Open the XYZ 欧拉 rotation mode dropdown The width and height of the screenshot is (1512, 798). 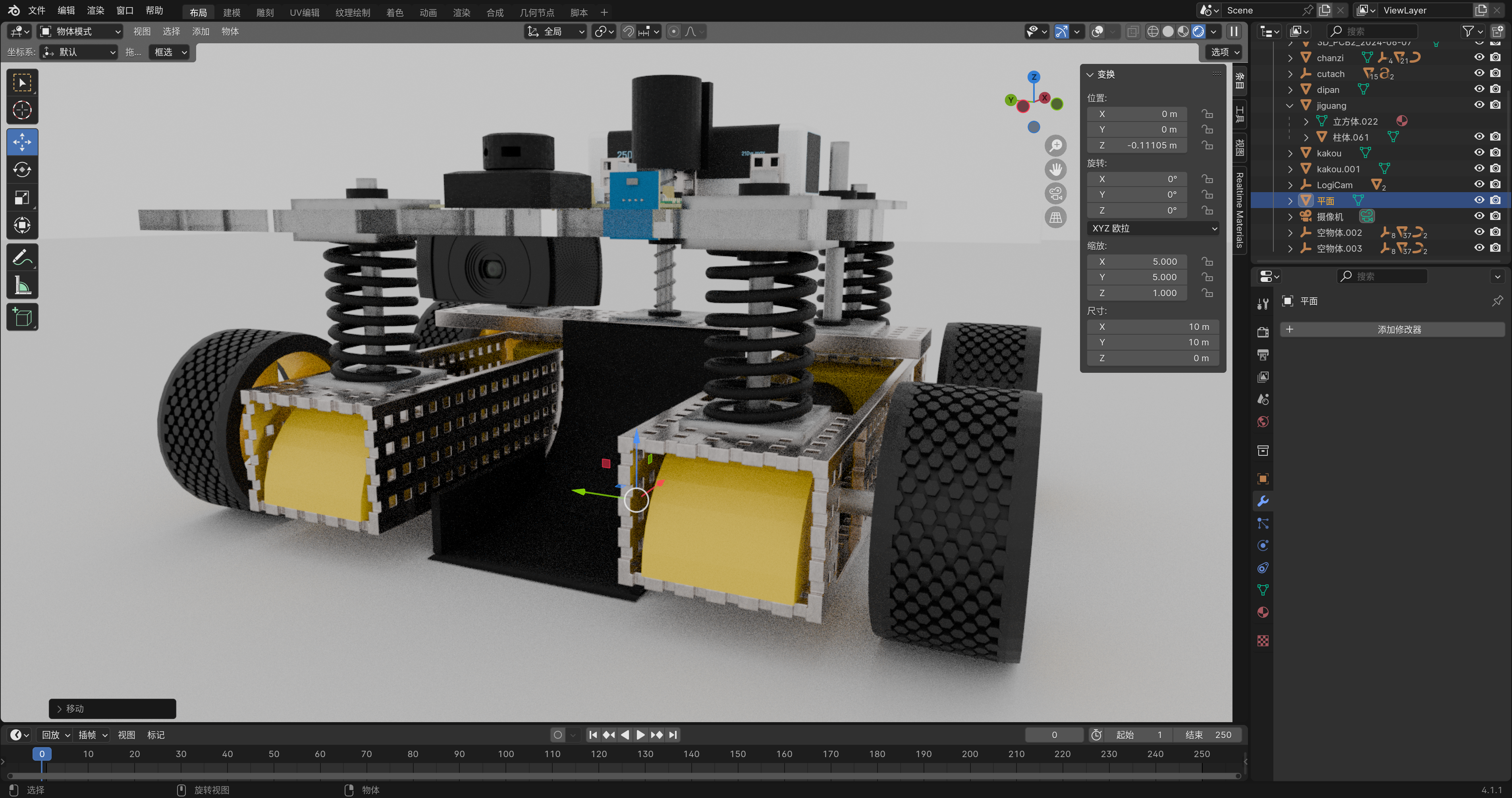pos(1153,228)
